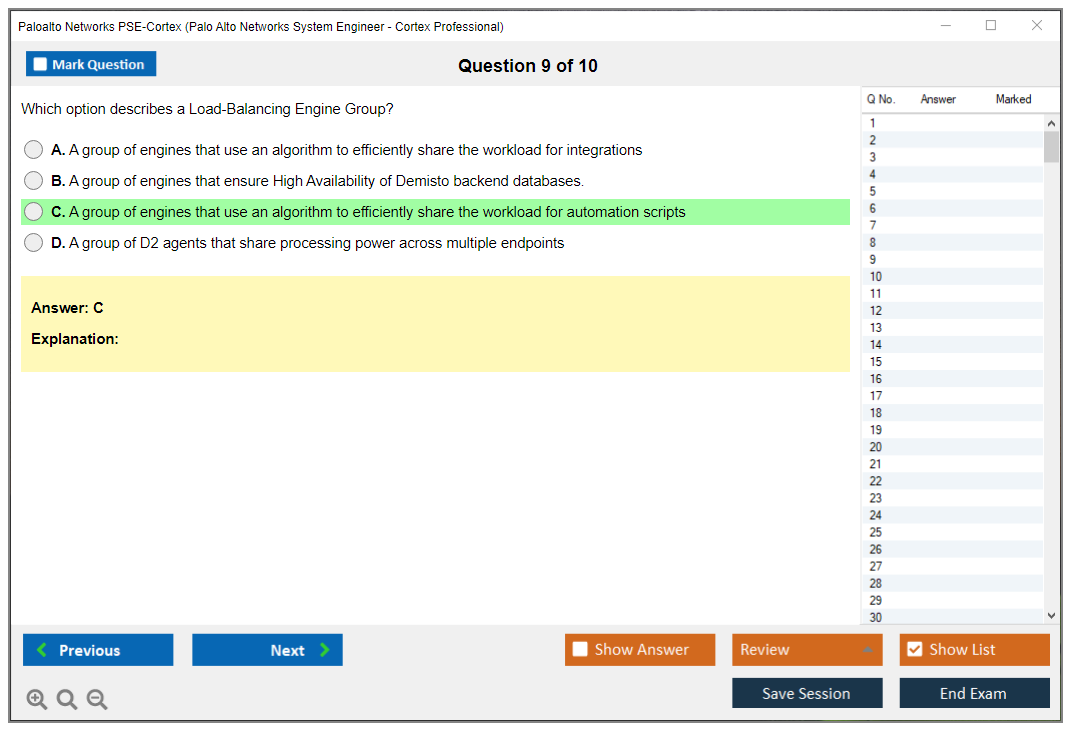1075x735 pixels.
Task: Maximize the exam window
Action: [991, 26]
